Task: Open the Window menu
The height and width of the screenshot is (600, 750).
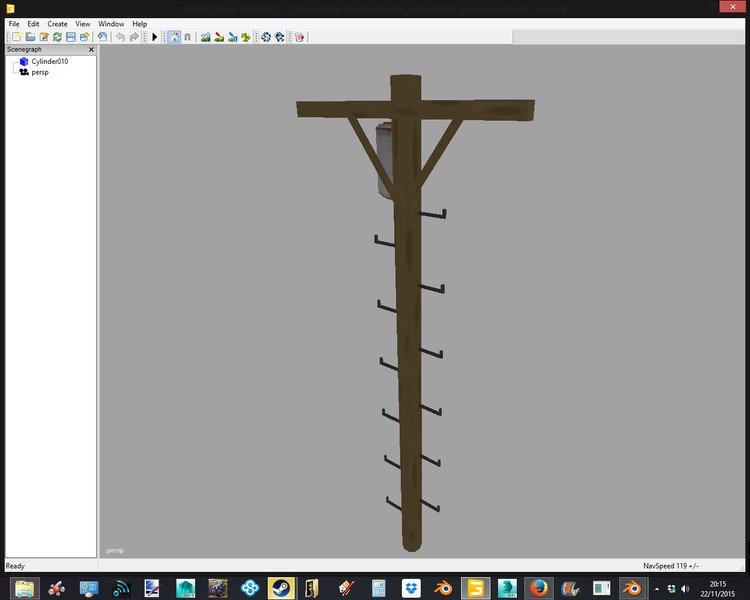Action: click(111, 23)
